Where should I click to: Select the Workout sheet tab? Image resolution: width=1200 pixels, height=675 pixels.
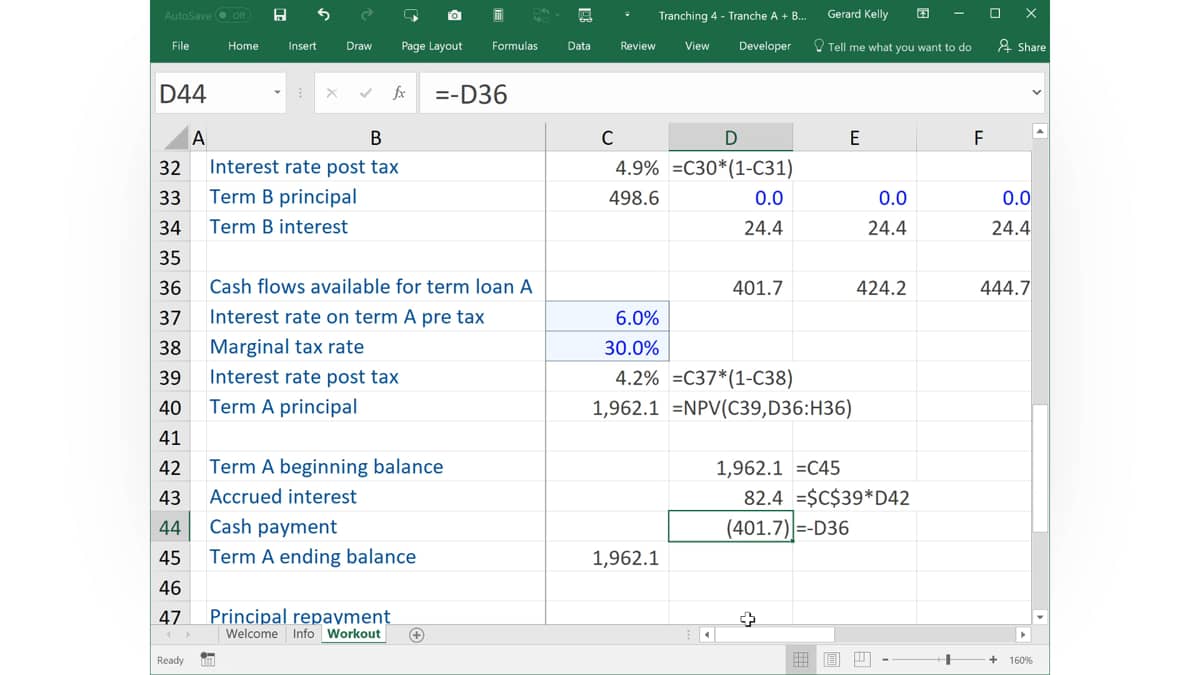[x=354, y=634]
